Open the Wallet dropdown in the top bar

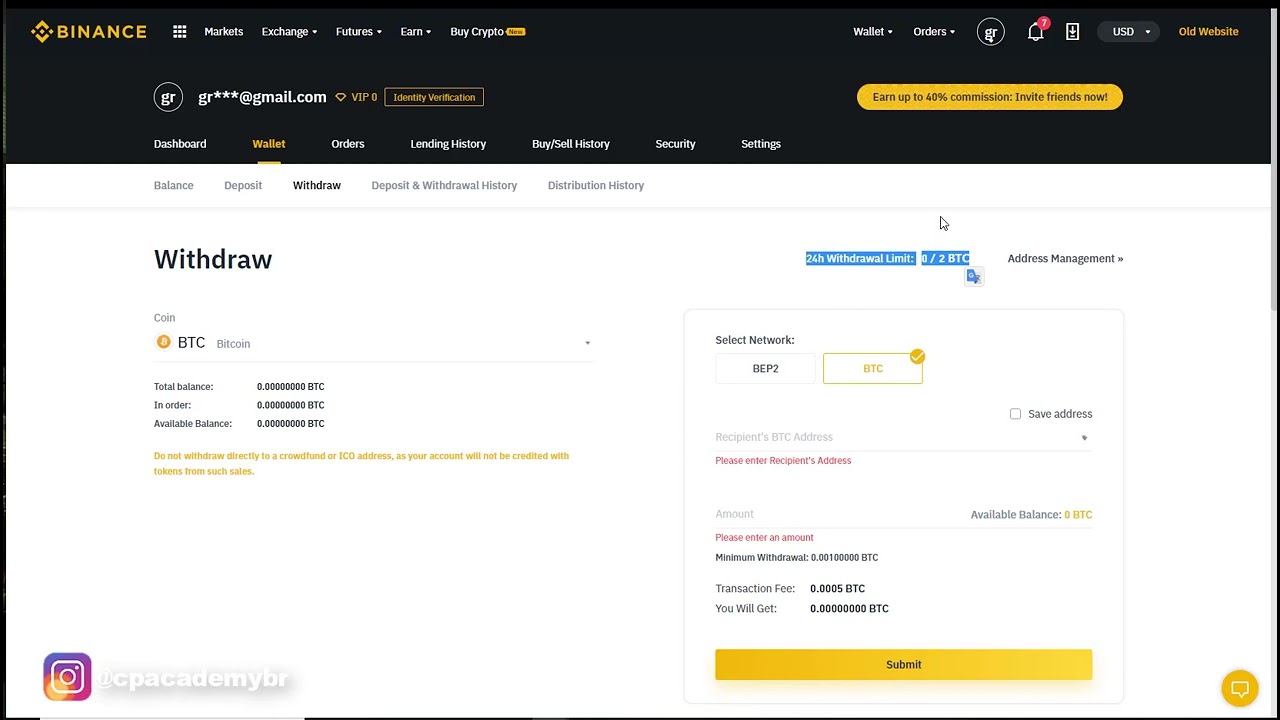point(873,32)
